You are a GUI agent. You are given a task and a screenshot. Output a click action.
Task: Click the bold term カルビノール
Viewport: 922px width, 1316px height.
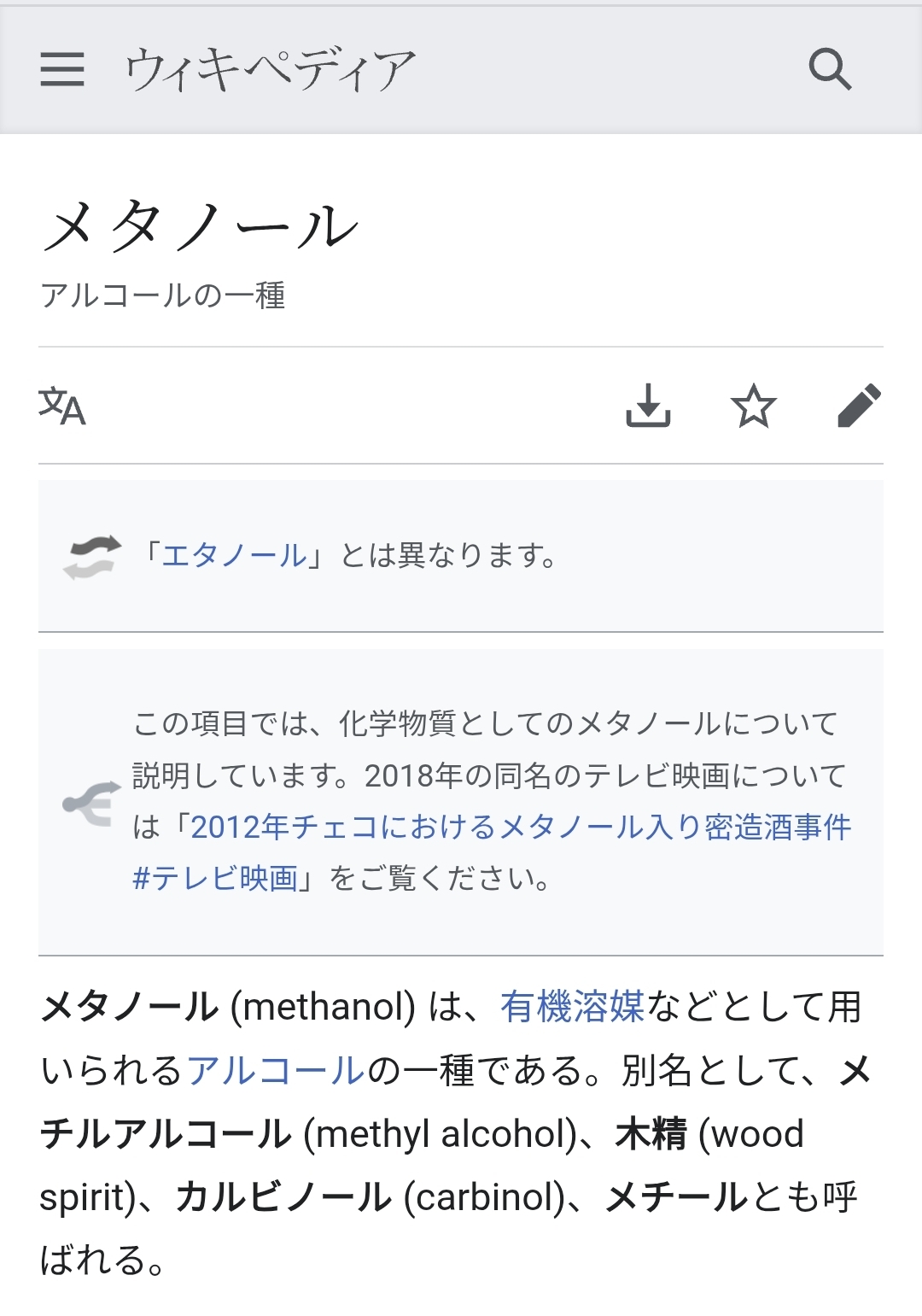[x=283, y=1197]
